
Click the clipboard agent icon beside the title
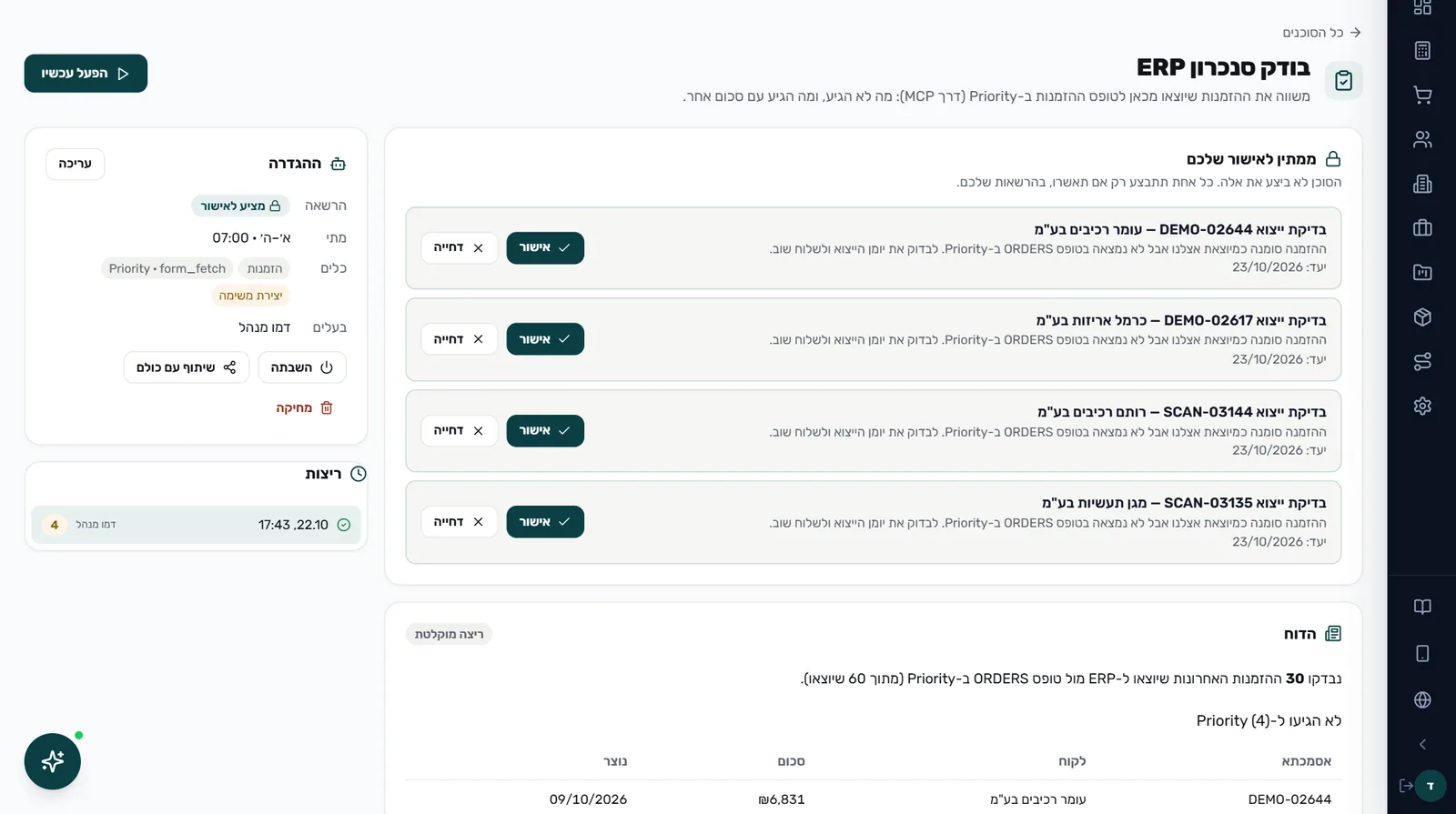(x=1343, y=81)
